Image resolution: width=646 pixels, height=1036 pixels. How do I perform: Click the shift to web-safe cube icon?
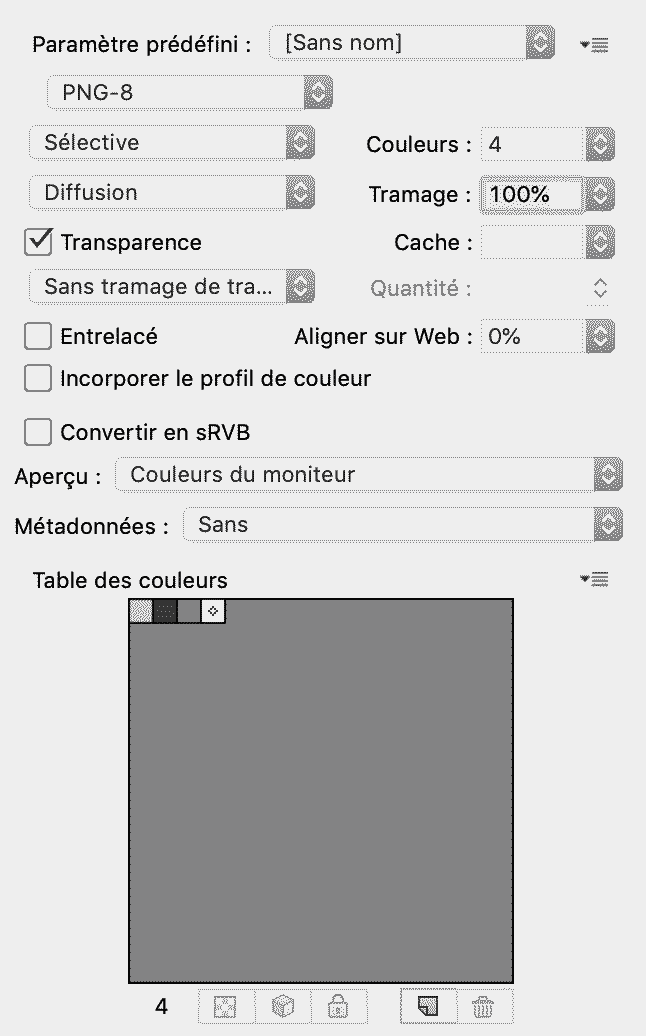coord(283,1007)
